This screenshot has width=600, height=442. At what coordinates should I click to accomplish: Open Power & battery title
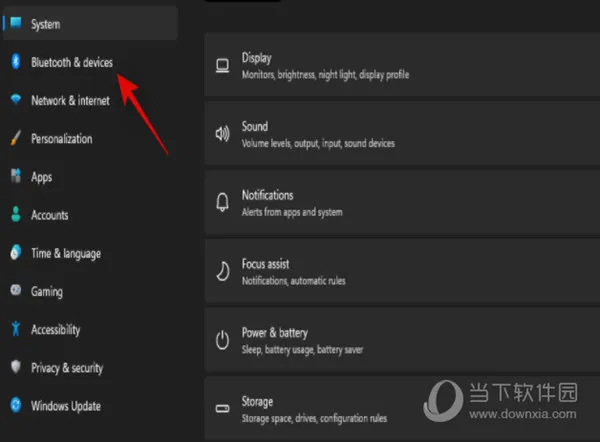click(x=274, y=333)
